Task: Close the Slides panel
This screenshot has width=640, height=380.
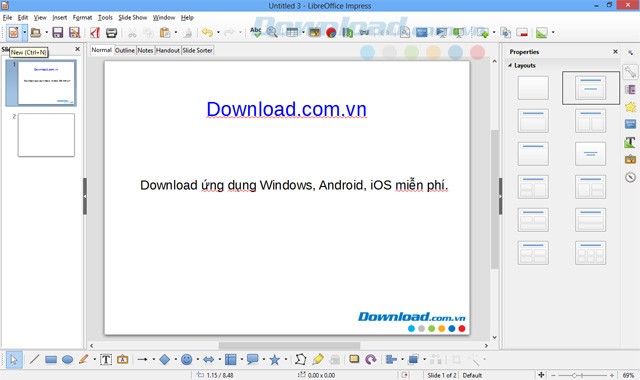Action: pos(78,49)
